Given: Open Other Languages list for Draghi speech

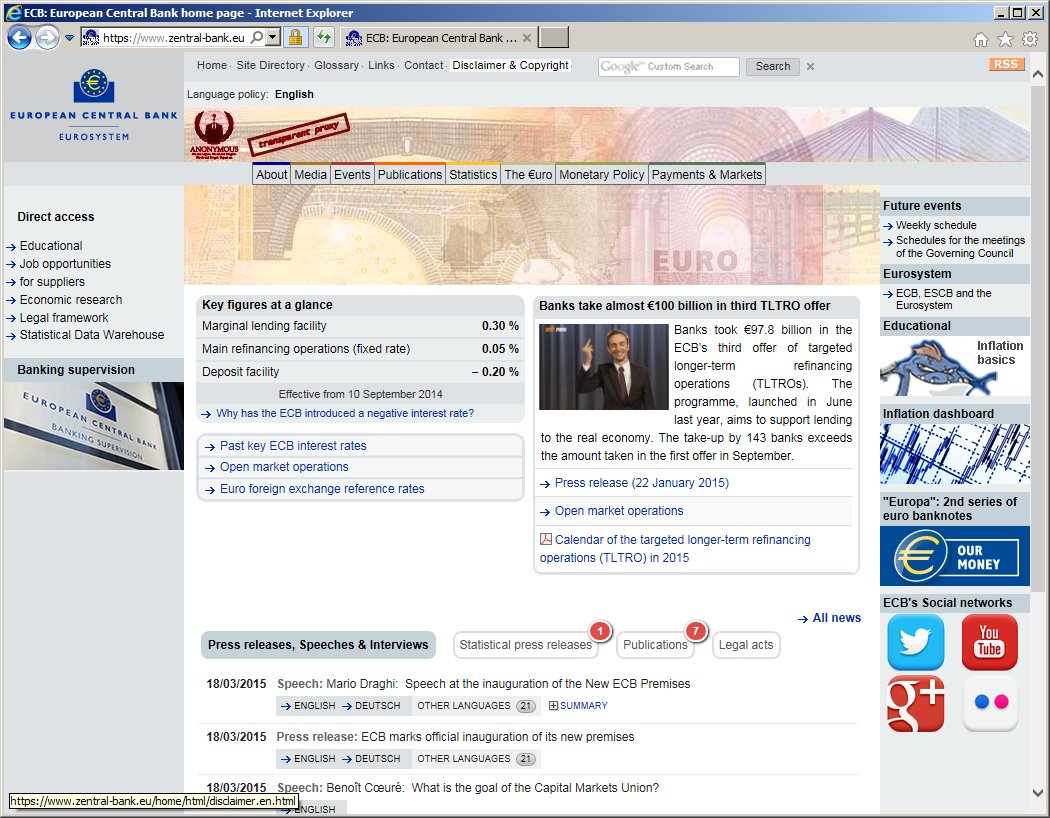Looking at the screenshot, I should point(475,706).
